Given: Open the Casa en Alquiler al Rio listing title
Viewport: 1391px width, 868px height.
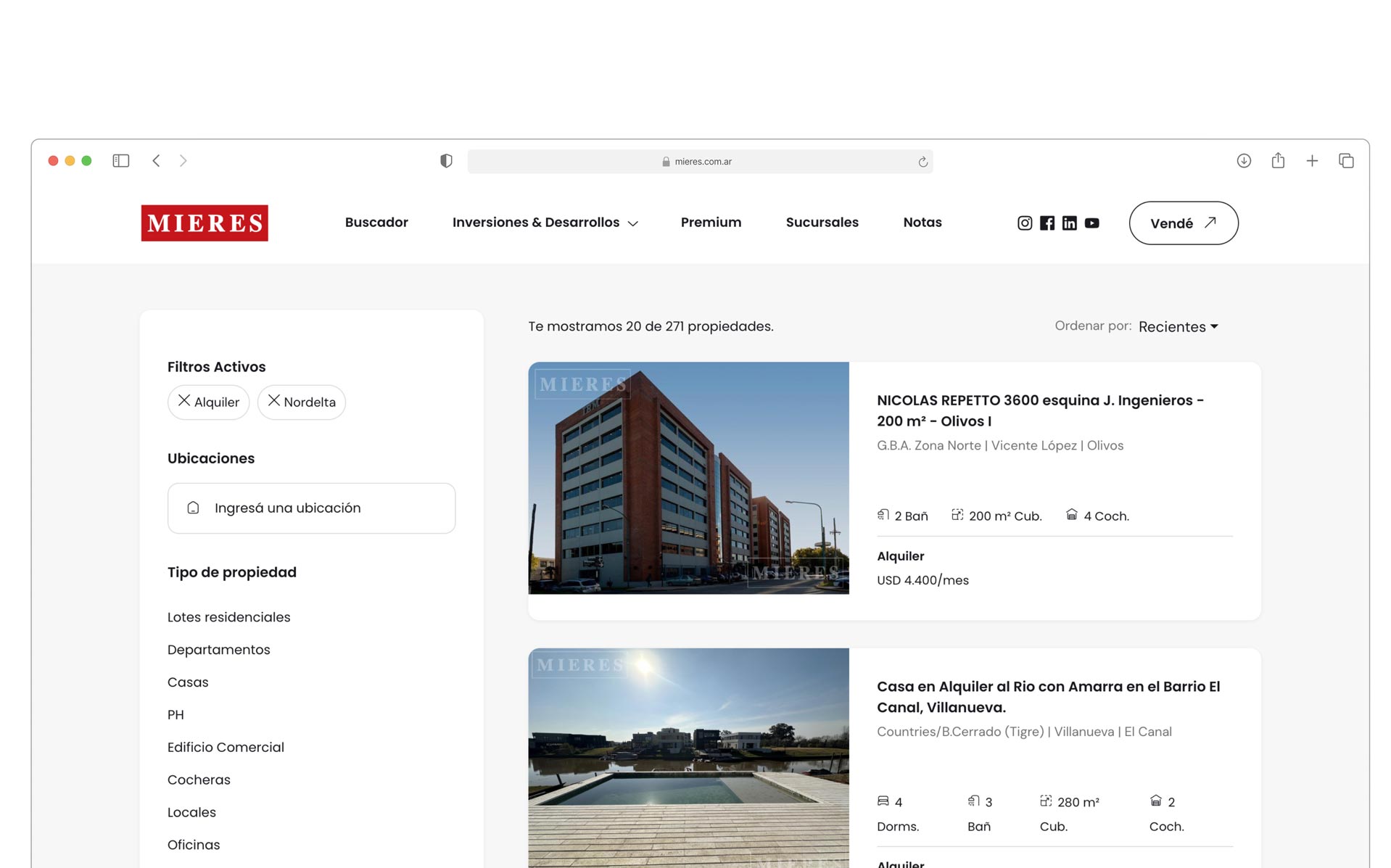Looking at the screenshot, I should (1049, 697).
